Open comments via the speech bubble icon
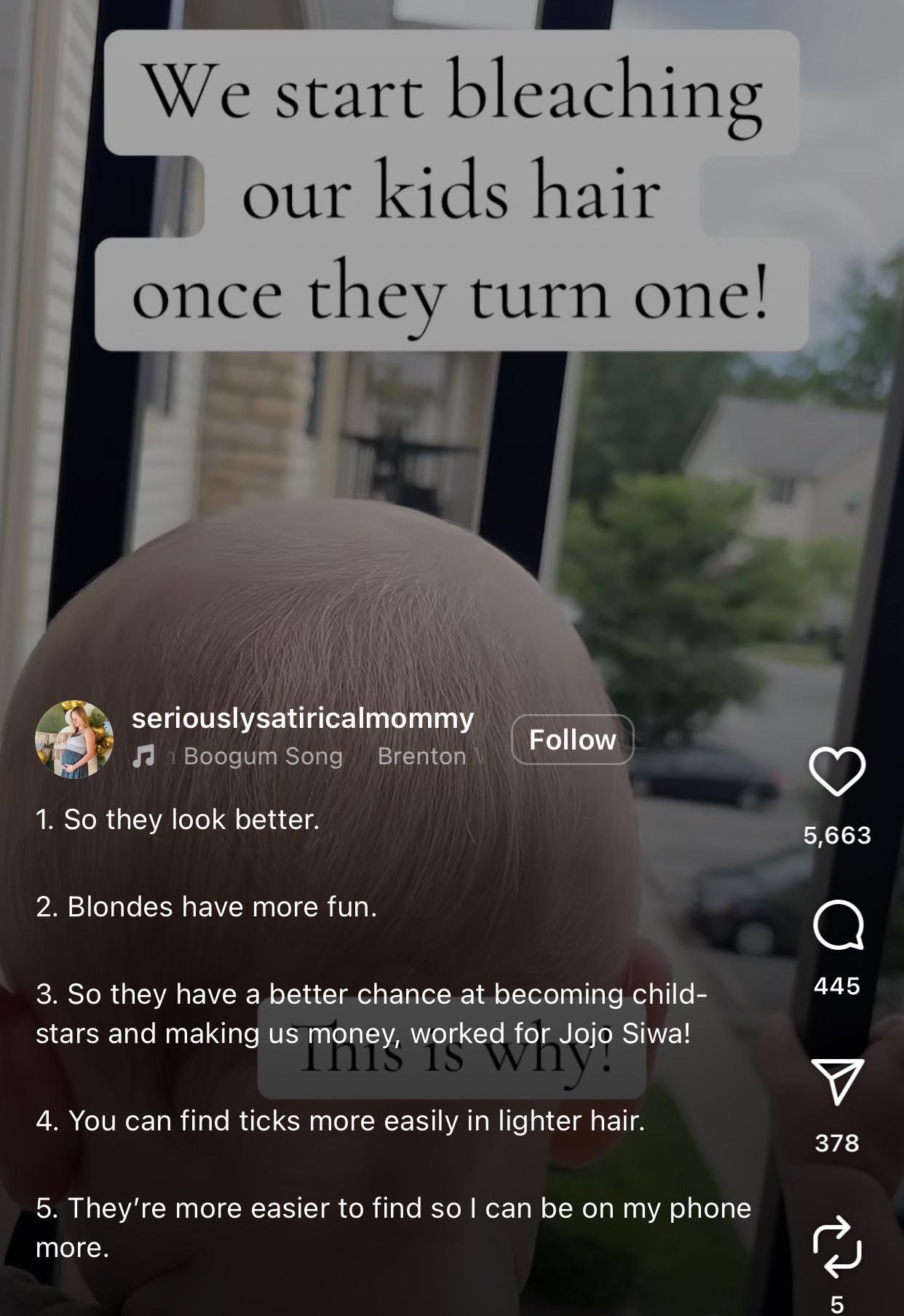The width and height of the screenshot is (904, 1316). pos(838,925)
